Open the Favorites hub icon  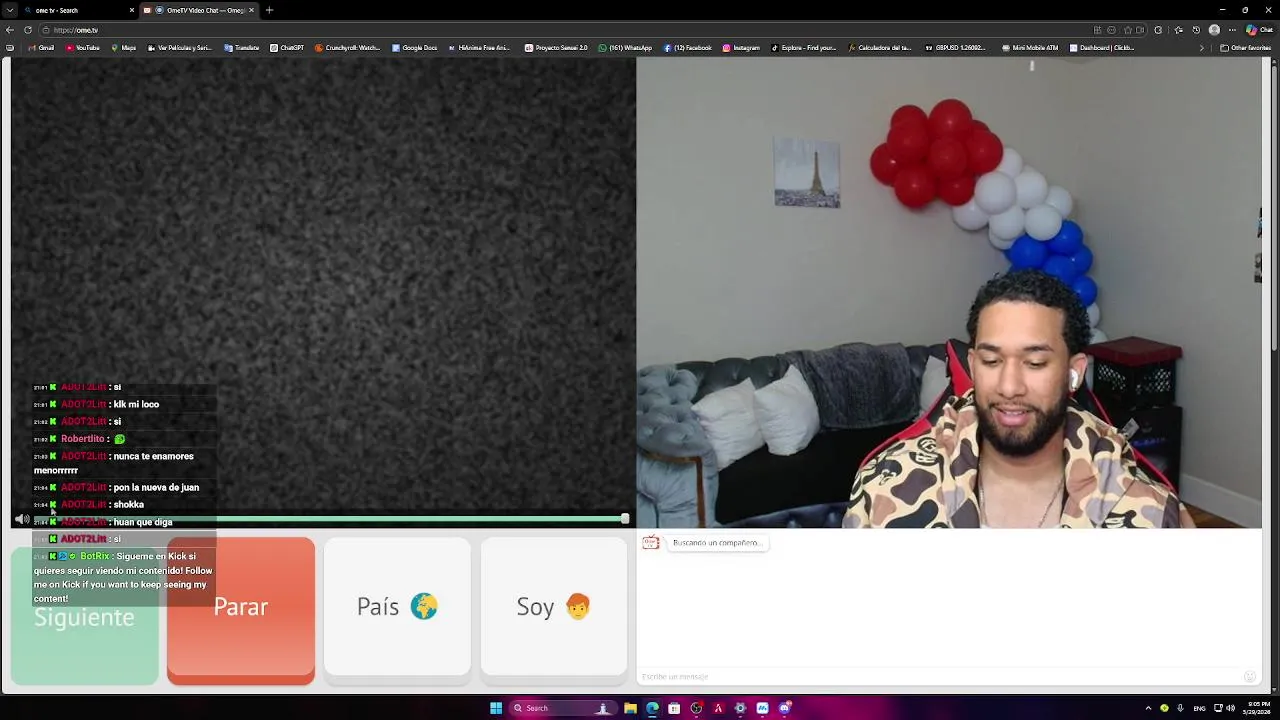[x=1178, y=30]
